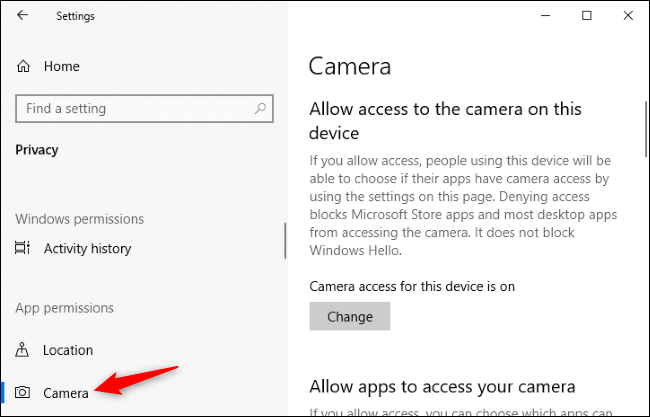The width and height of the screenshot is (650, 417).
Task: Maximize the Settings window
Action: point(586,16)
